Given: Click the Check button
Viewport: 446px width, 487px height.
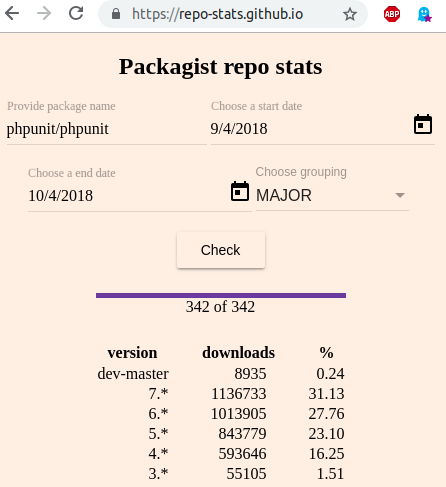Looking at the screenshot, I should pyautogui.click(x=221, y=250).
